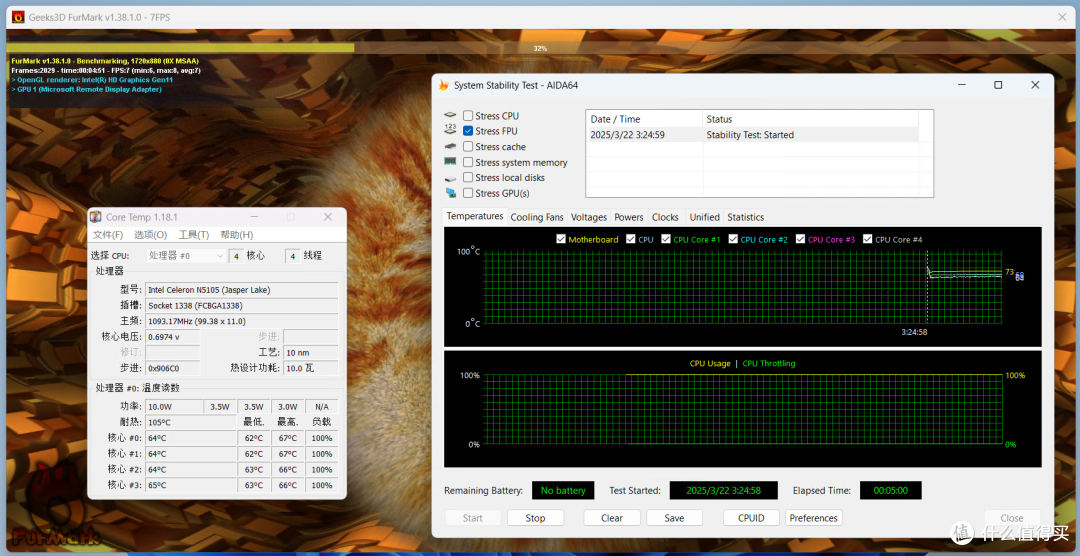This screenshot has height=556, width=1080.
Task: Click the Socket 1338 (FCBGA1338) field
Action: click(x=242, y=305)
